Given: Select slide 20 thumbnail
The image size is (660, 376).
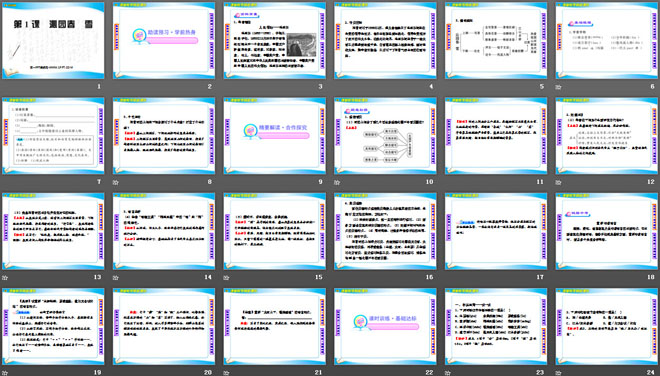Looking at the screenshot, I should (x=164, y=326).
